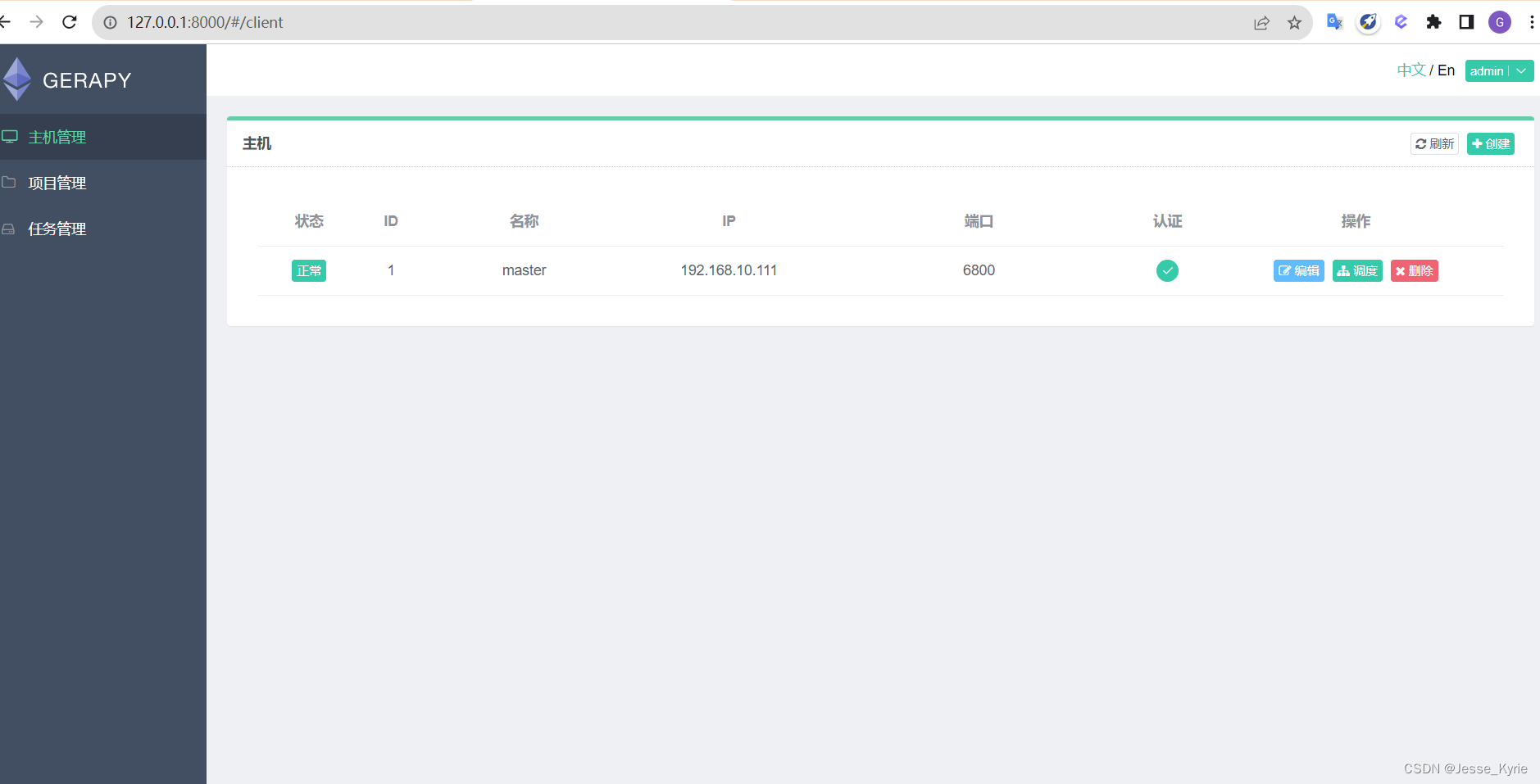Click the rocket extension icon

[1368, 22]
